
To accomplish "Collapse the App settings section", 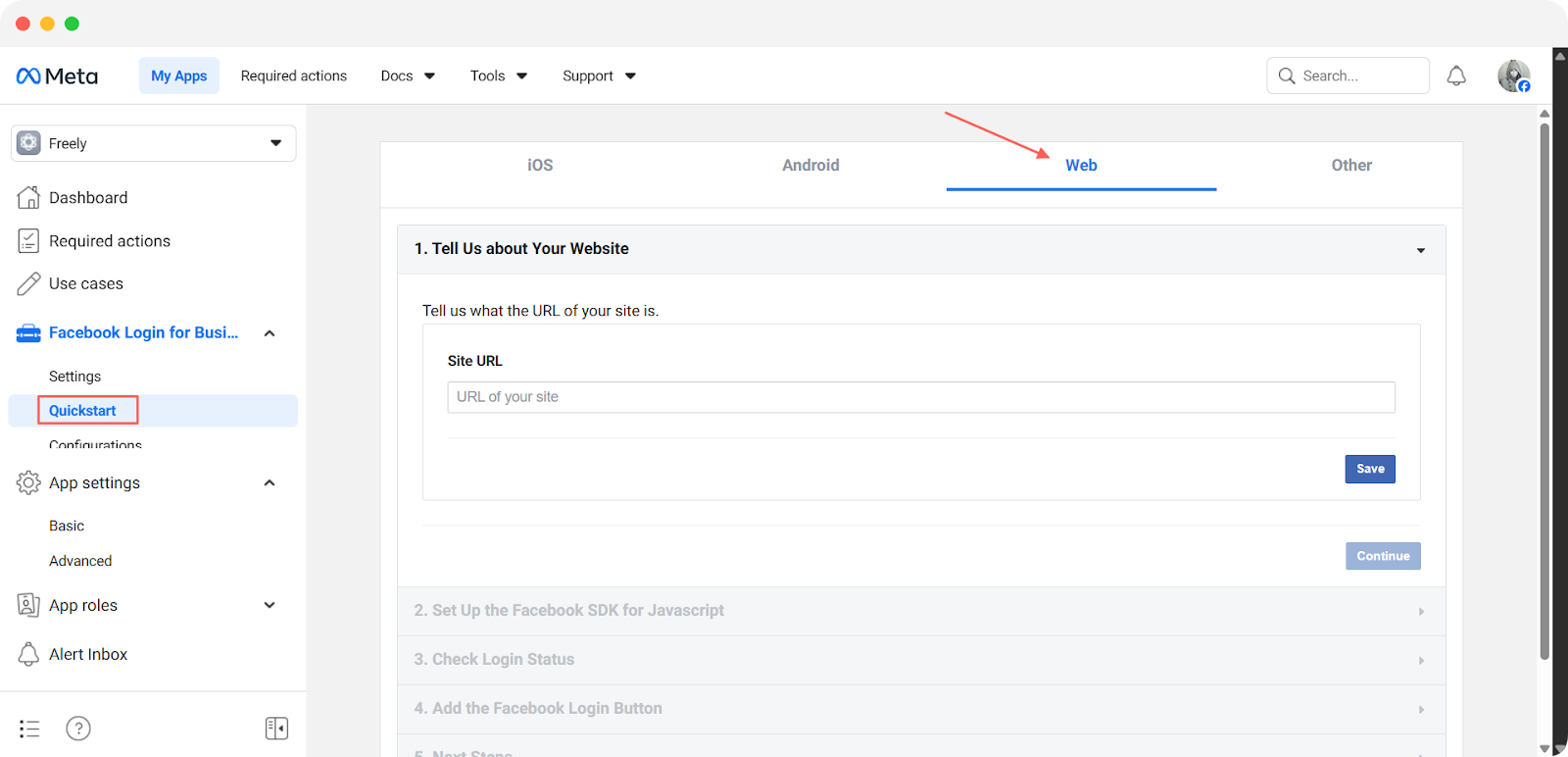I will click(x=269, y=482).
